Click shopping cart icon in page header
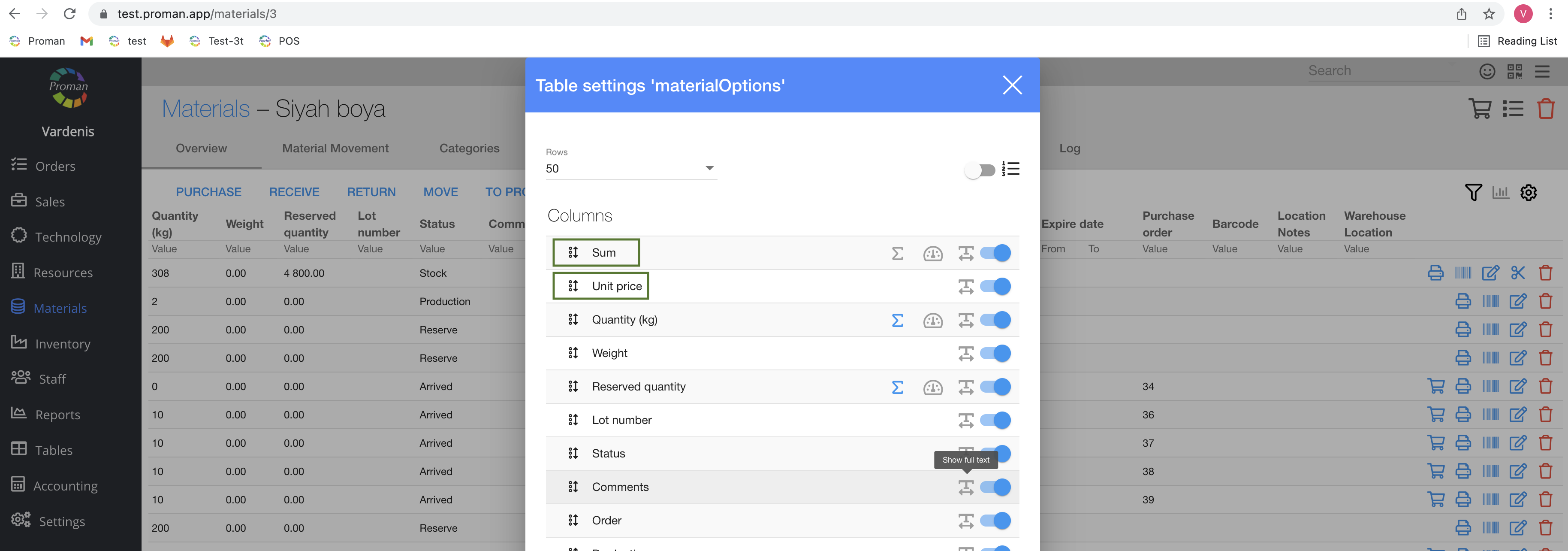The image size is (1568, 551). (1479, 109)
